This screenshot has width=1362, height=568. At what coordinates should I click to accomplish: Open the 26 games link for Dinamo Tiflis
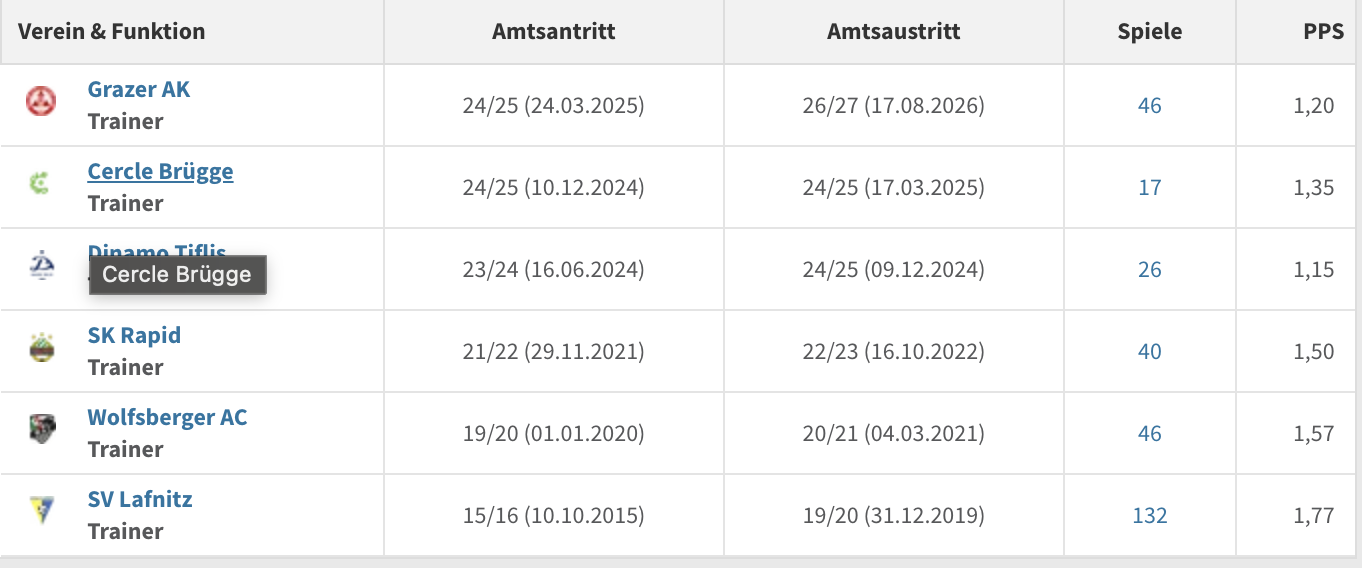point(1150,269)
